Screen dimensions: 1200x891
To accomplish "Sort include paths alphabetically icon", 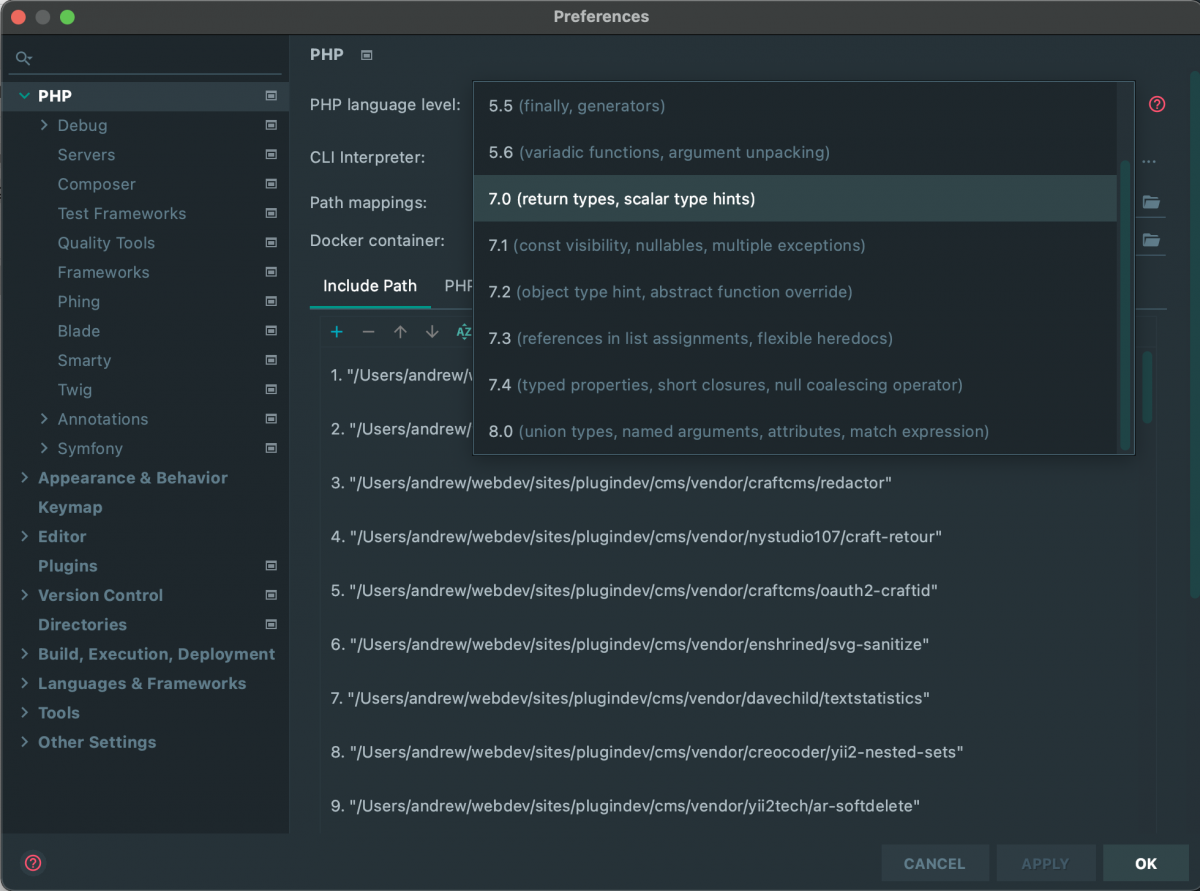I will [463, 332].
